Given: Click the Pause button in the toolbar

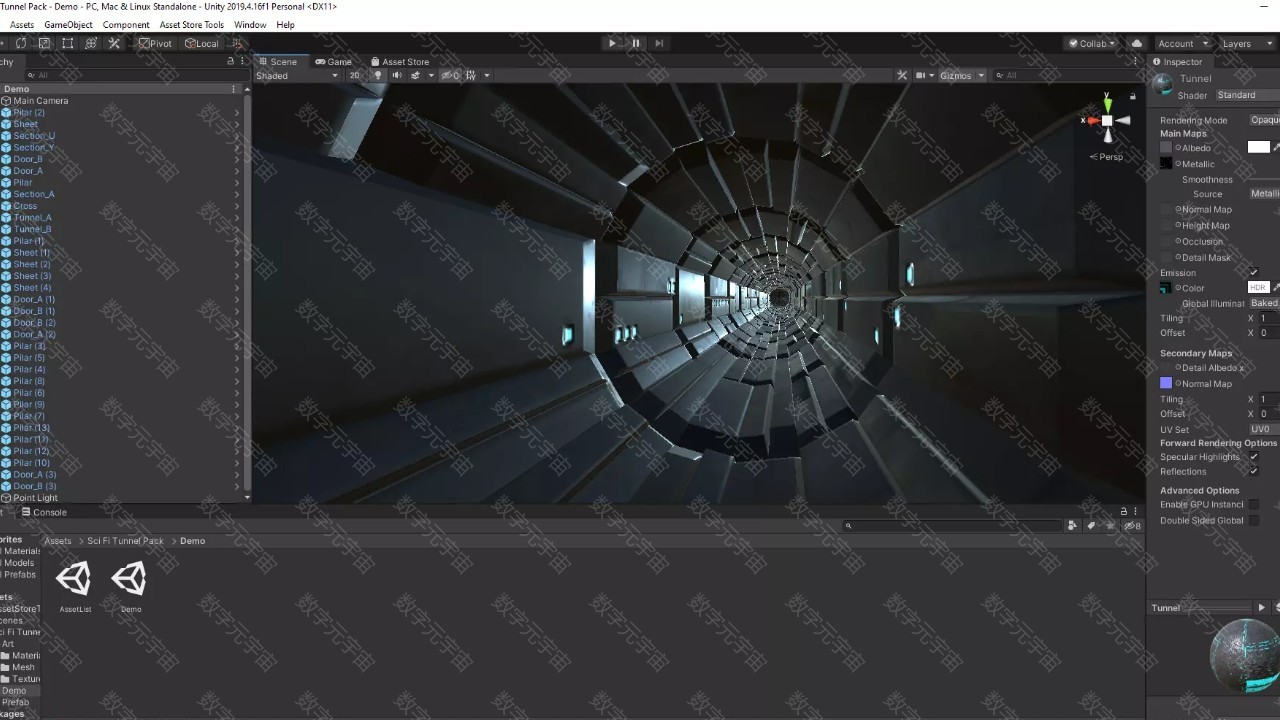Looking at the screenshot, I should pyautogui.click(x=635, y=43).
